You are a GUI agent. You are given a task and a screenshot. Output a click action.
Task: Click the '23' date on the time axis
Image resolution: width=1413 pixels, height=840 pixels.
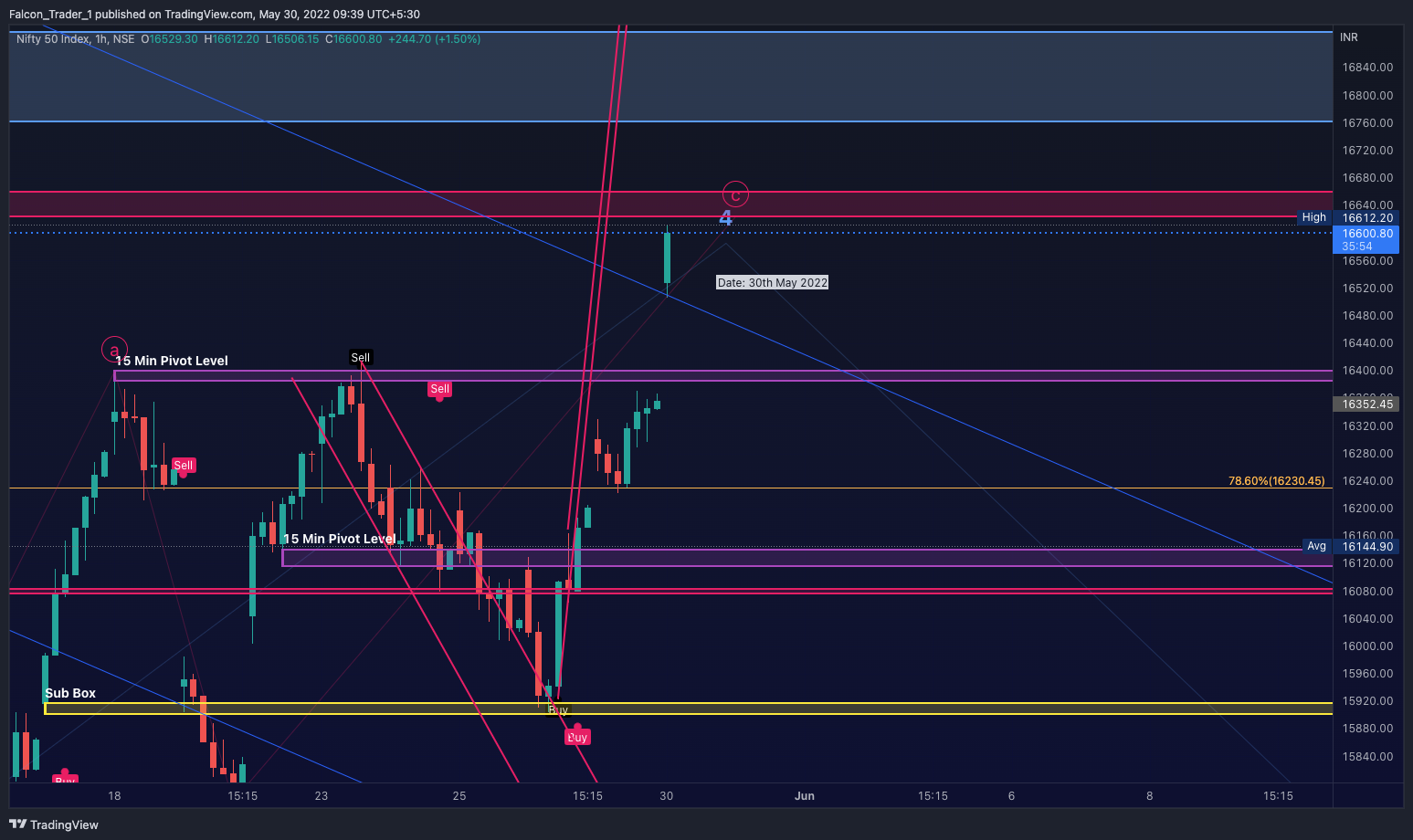coord(322,795)
